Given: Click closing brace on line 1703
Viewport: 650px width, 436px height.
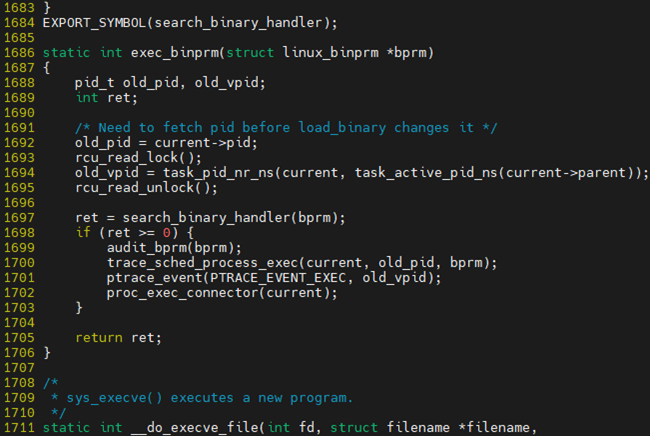Looking at the screenshot, I should tap(79, 308).
